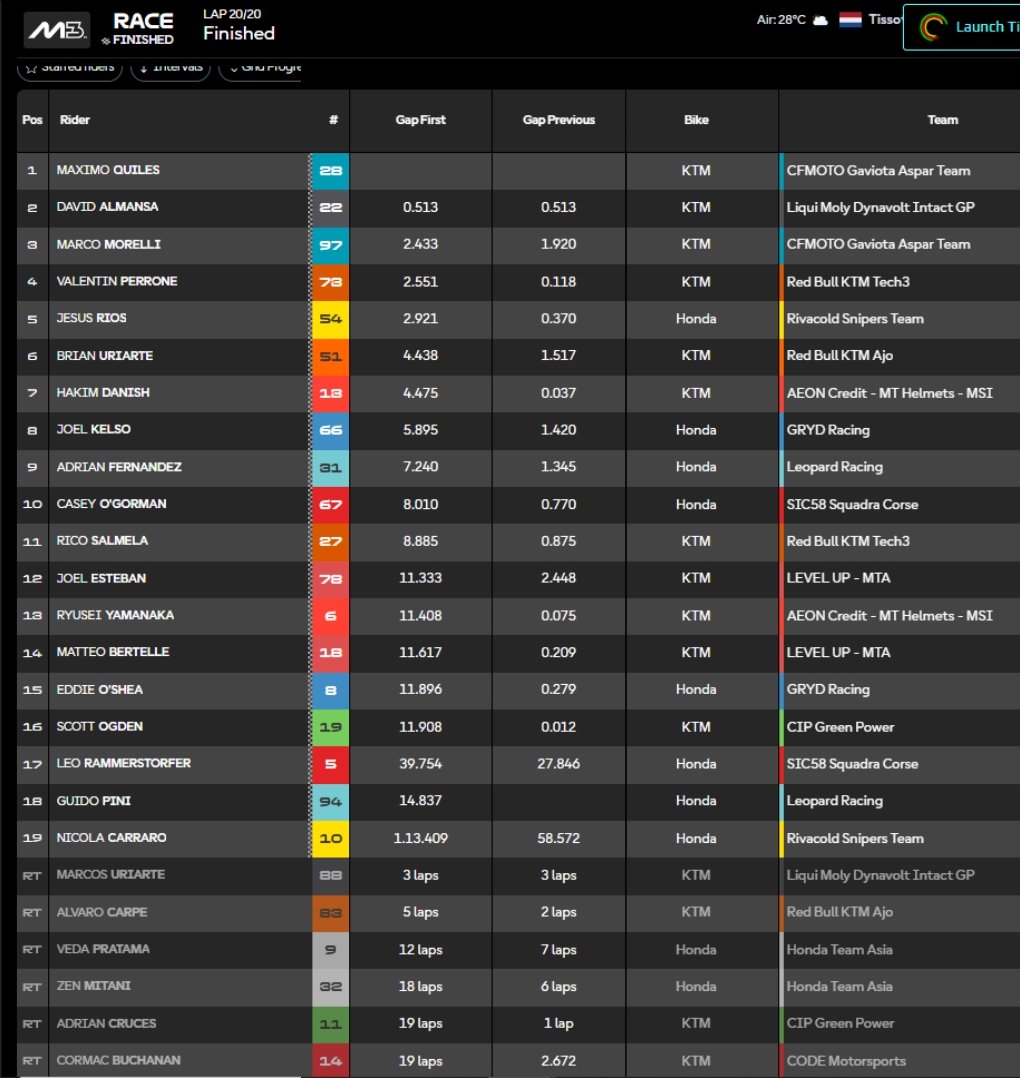
Task: Click Leopard Racing in Adrian Fernandez row
Action: (834, 467)
